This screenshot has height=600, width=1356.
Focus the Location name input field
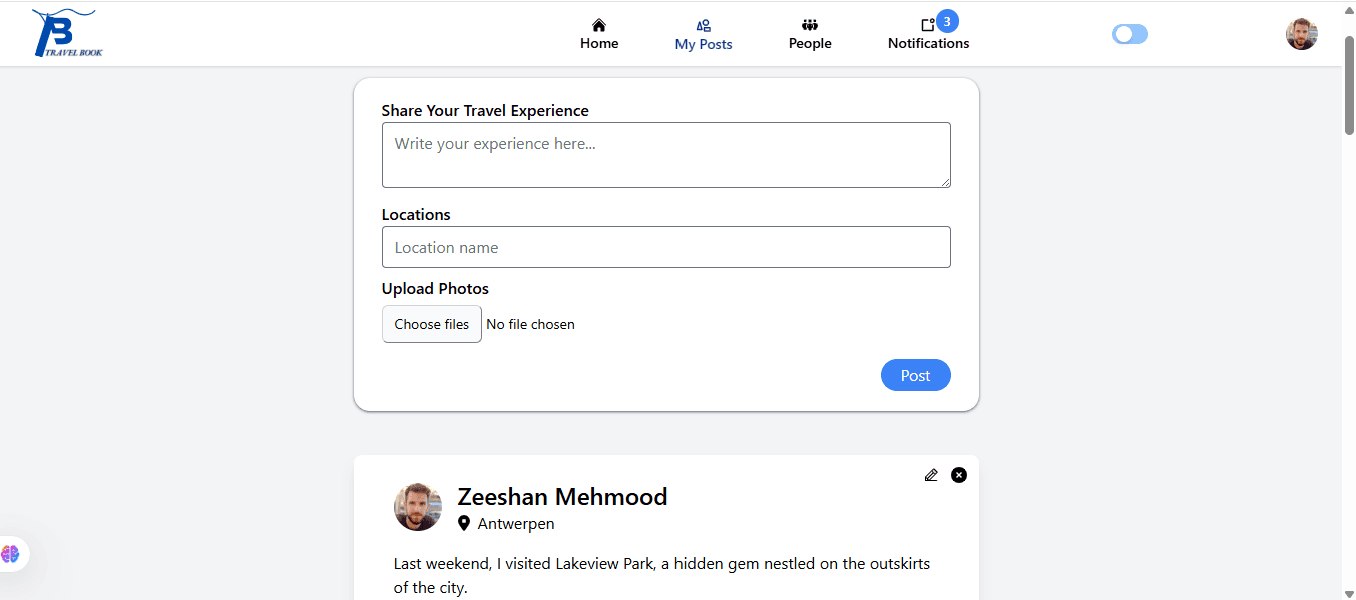tap(666, 247)
